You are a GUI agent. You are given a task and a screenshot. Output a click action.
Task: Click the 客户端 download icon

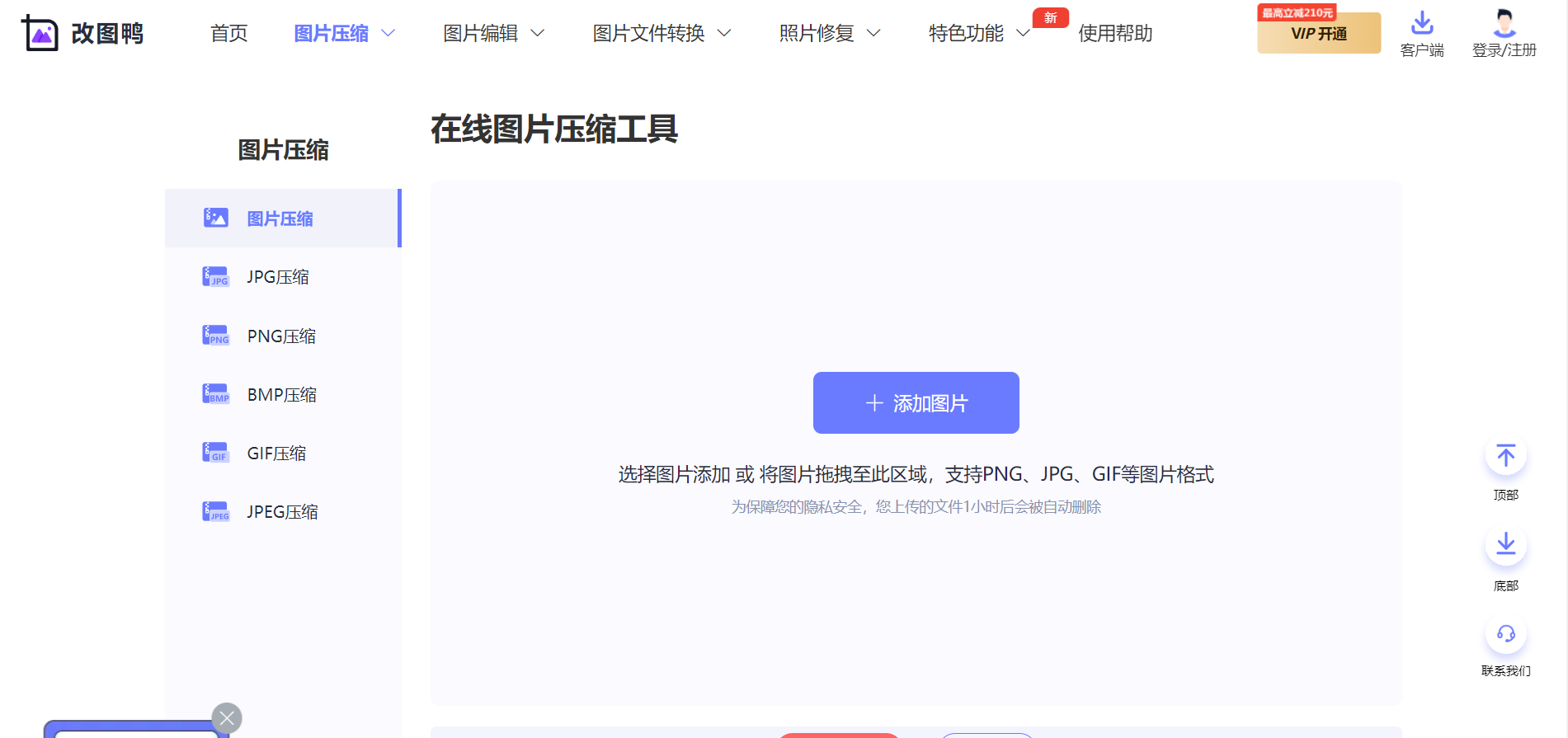tap(1422, 23)
